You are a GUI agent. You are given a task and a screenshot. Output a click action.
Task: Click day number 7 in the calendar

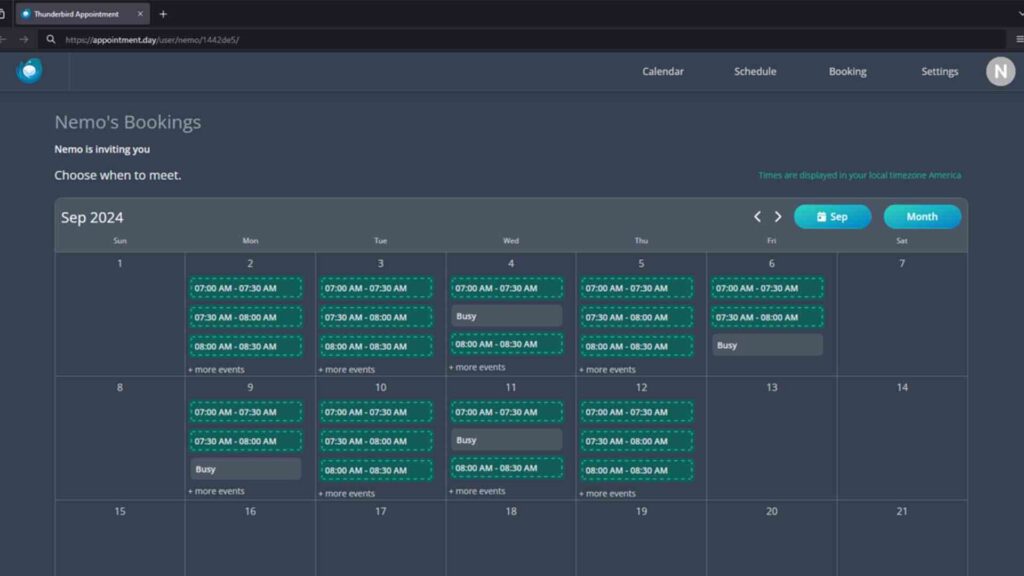902,263
